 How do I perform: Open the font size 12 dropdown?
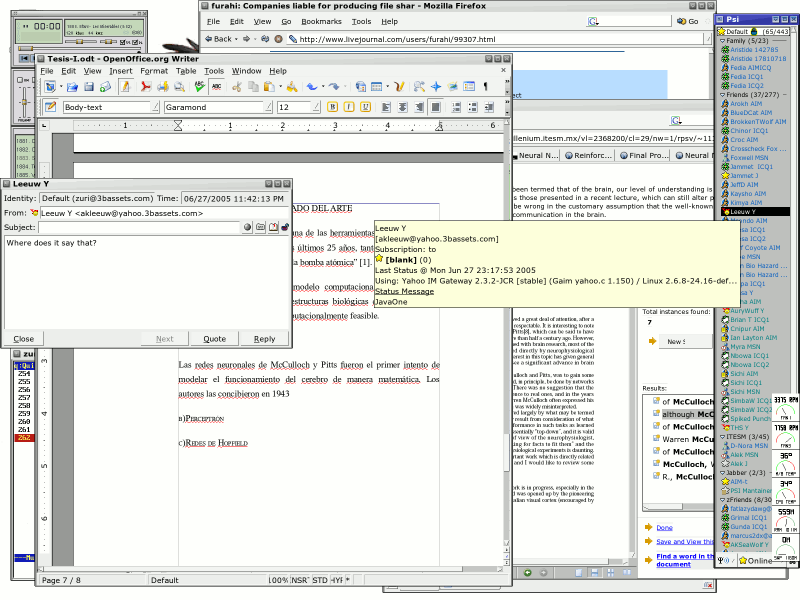coord(315,107)
